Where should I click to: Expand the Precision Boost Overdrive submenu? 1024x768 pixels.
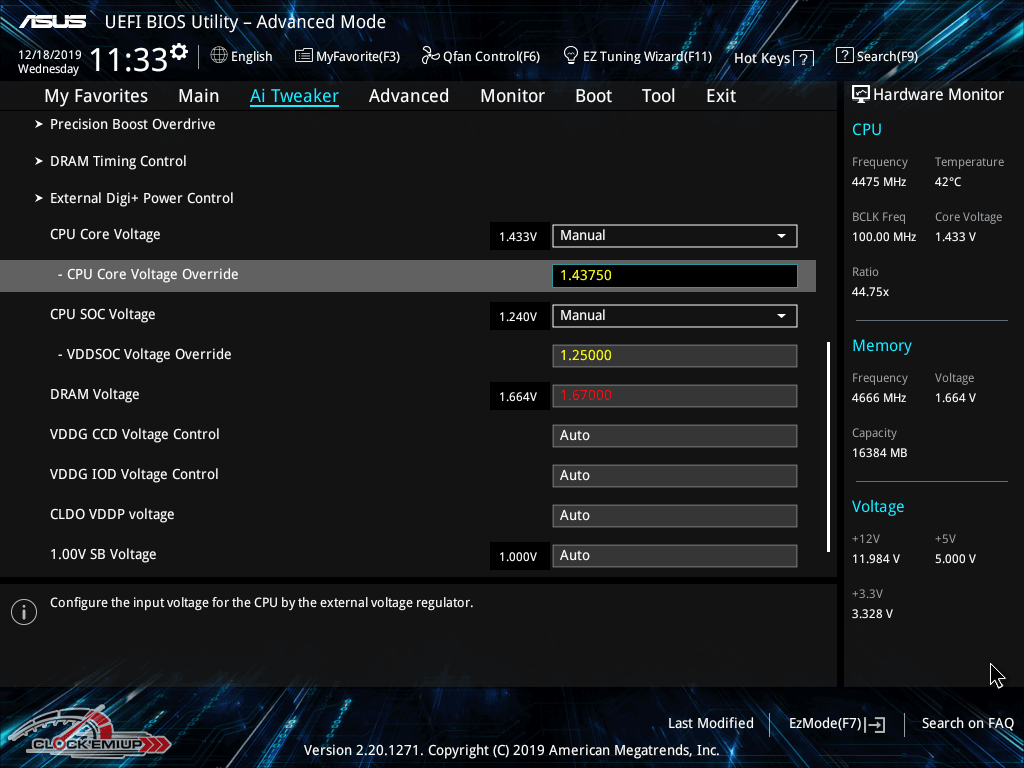(x=132, y=125)
